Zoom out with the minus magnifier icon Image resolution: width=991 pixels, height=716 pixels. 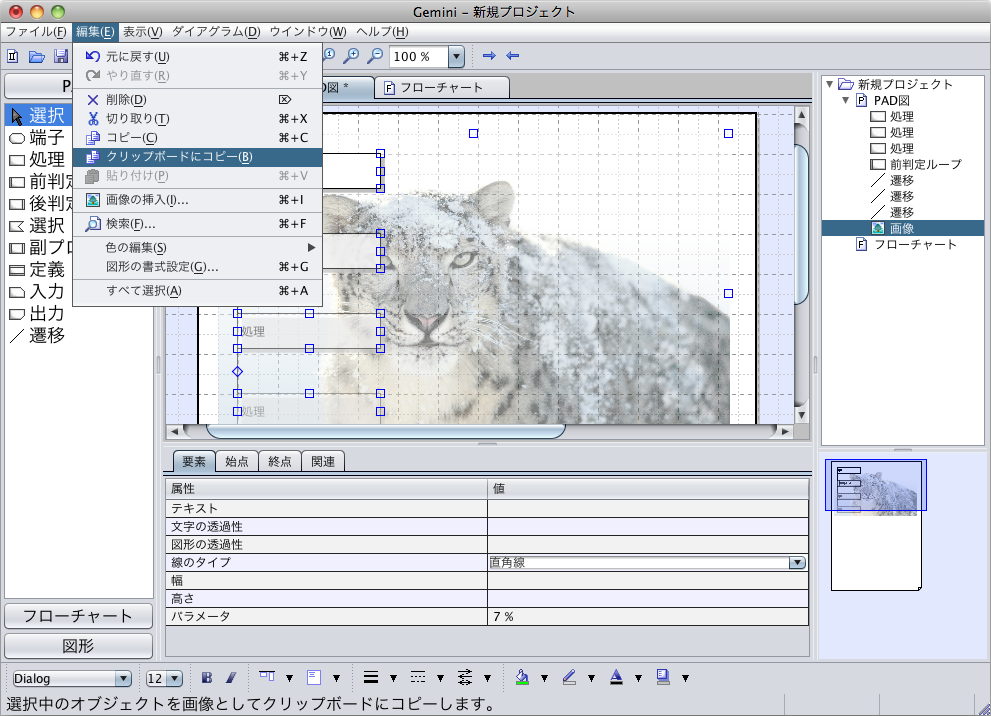tap(375, 56)
